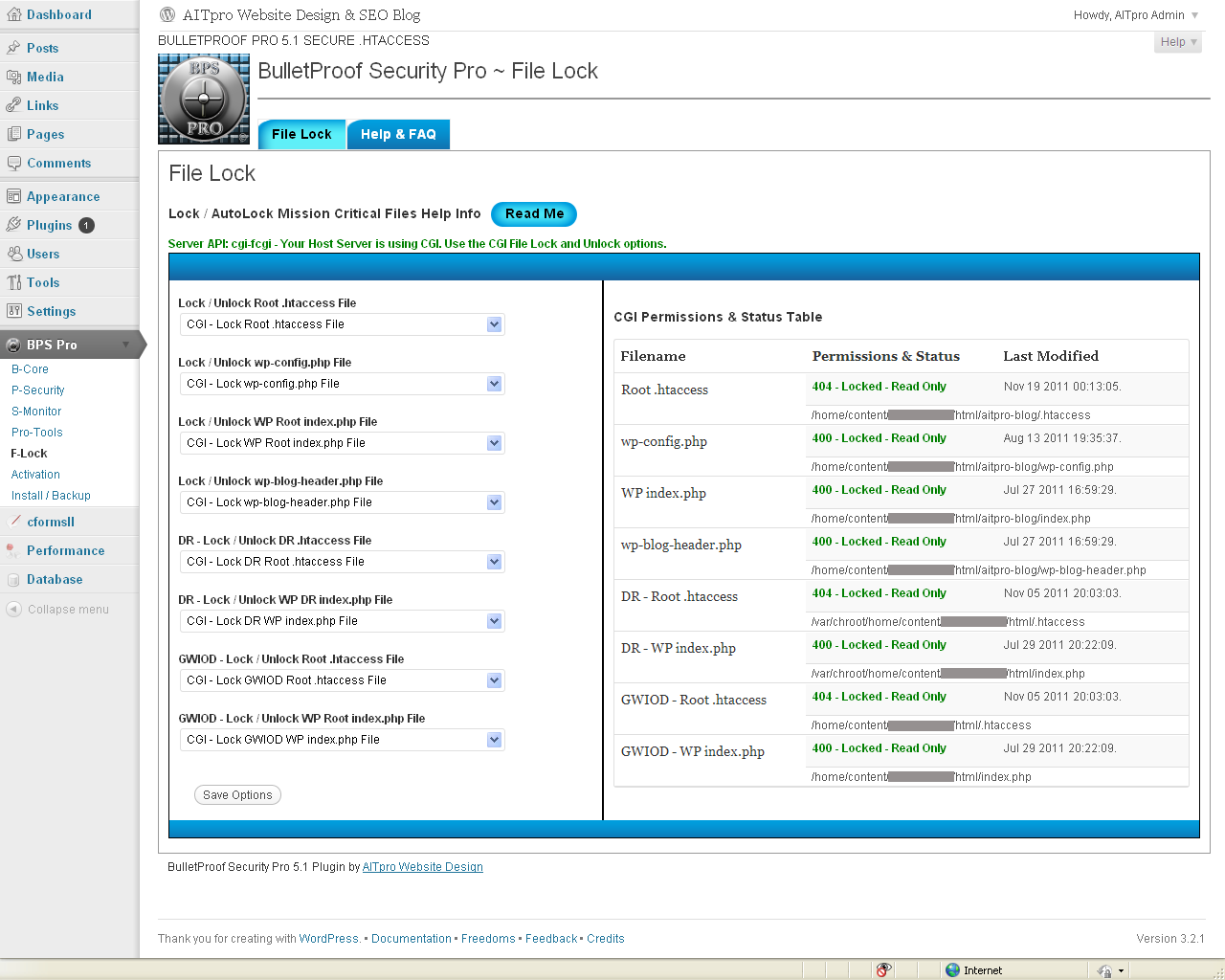The height and width of the screenshot is (980, 1225).
Task: Open the Activation submenu item
Action: point(35,475)
